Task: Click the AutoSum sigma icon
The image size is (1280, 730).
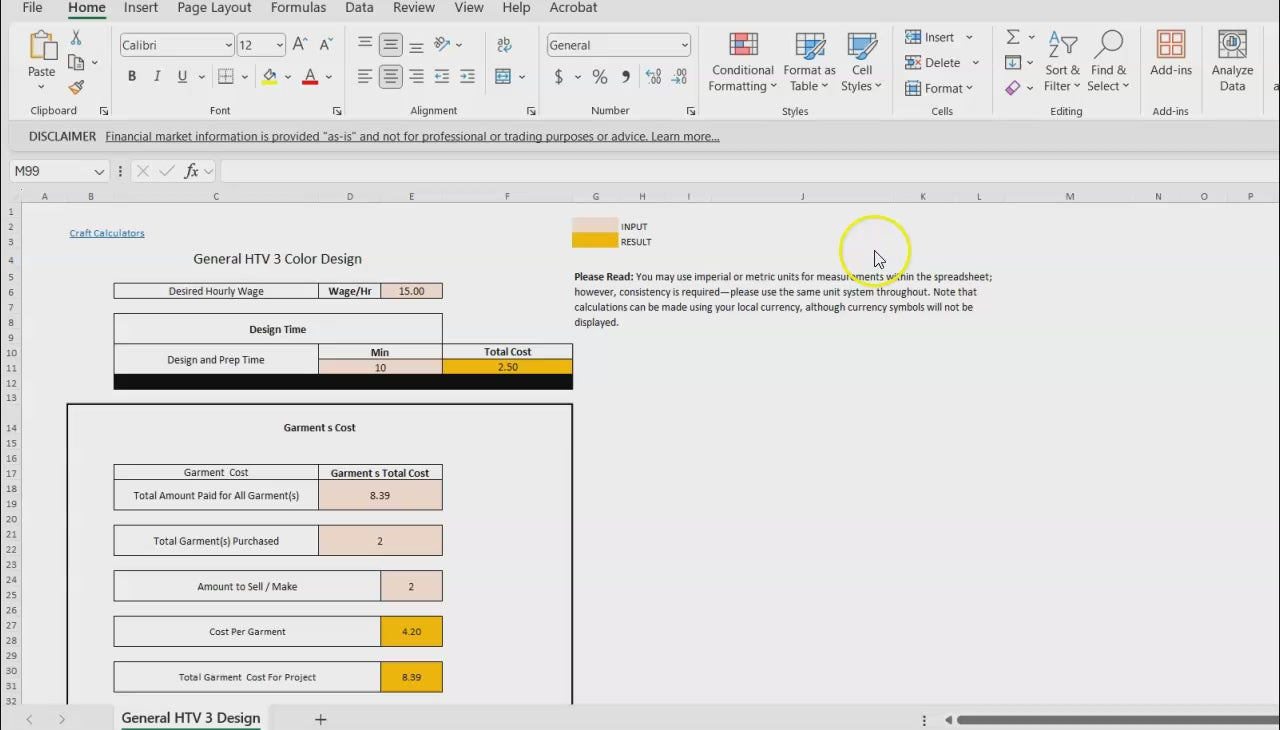Action: click(x=1013, y=37)
